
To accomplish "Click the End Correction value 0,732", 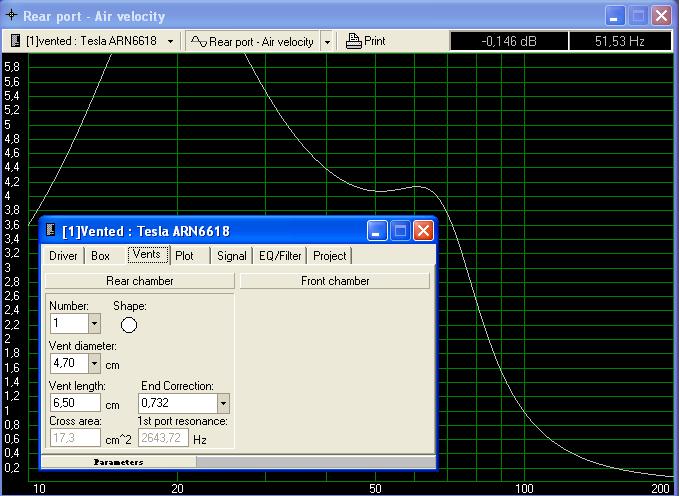I will (178, 403).
